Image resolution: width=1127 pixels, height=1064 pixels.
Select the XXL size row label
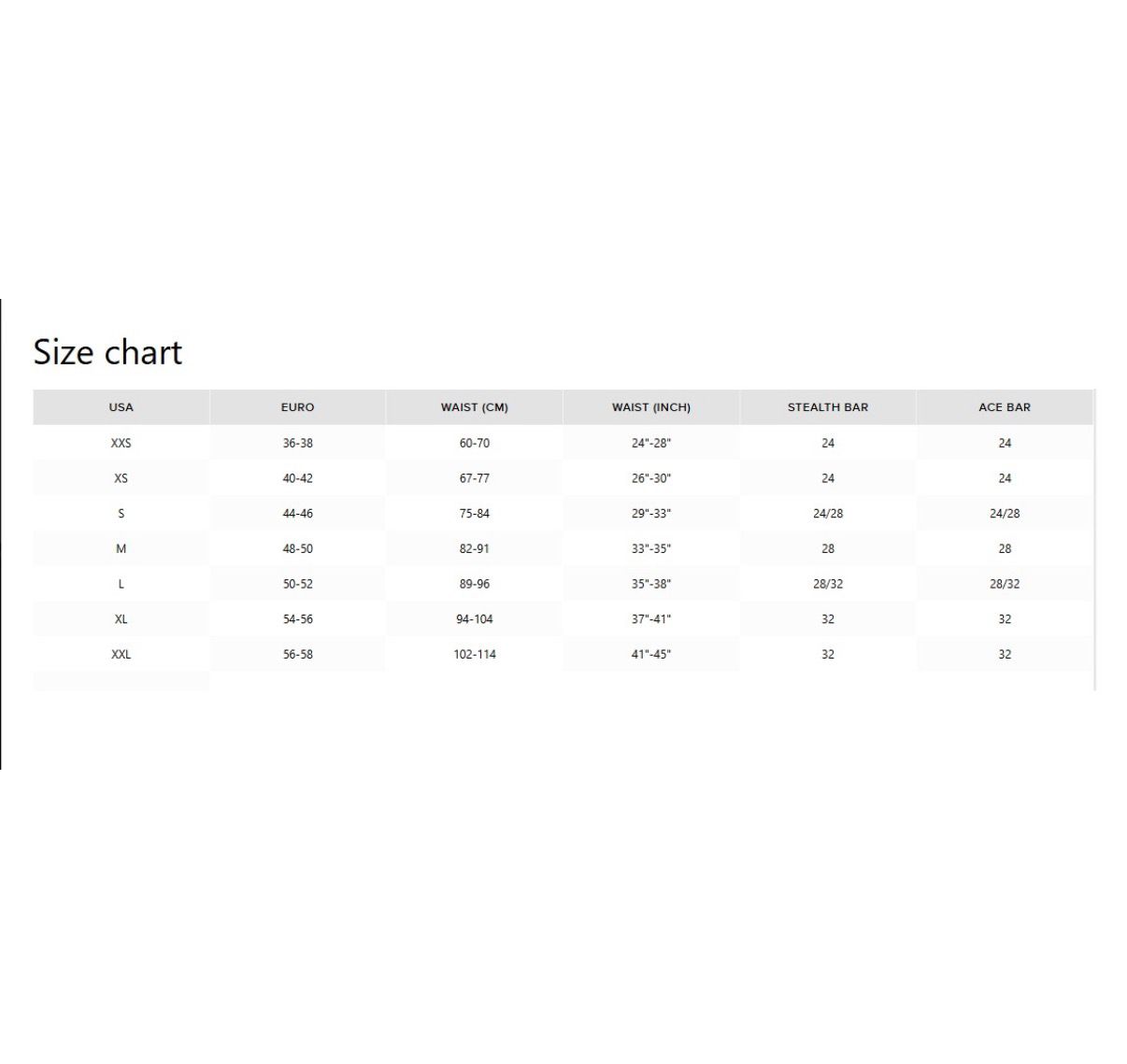[x=121, y=655]
